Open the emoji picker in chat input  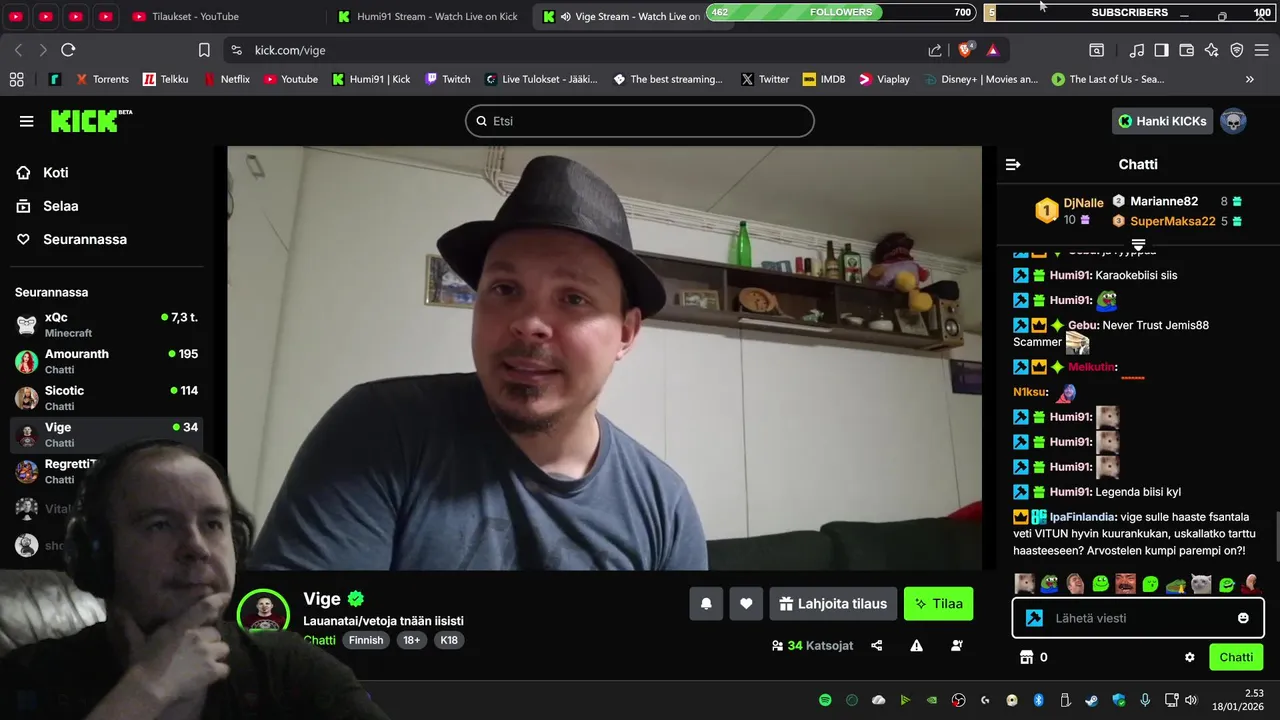pyautogui.click(x=1243, y=618)
